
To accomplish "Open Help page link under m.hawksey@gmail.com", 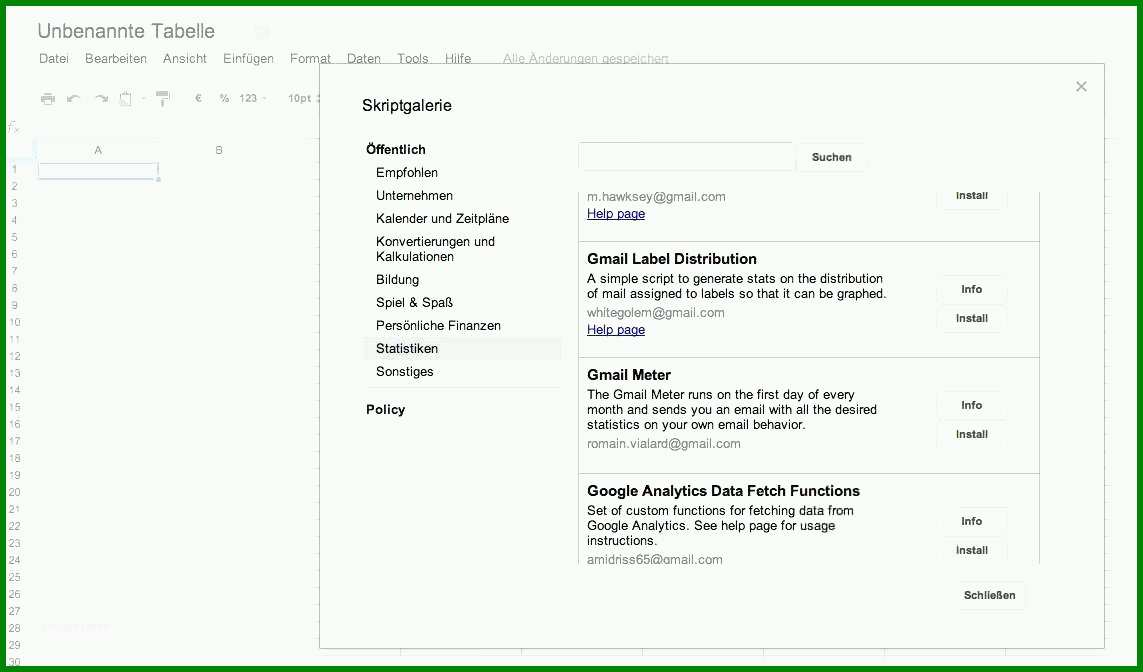I will [616, 214].
